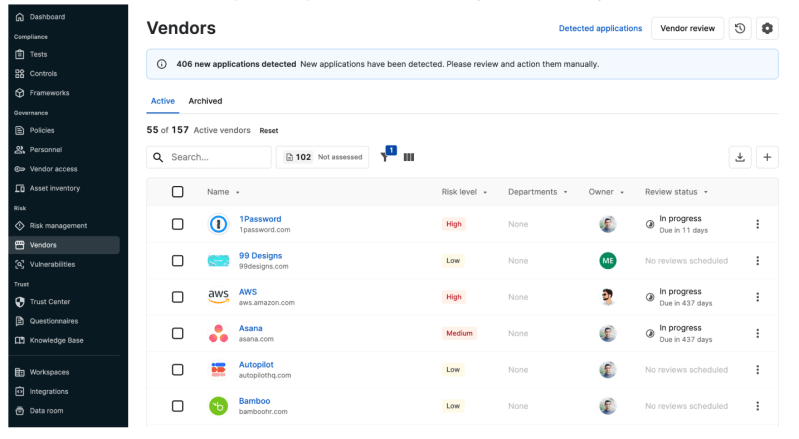Go to Integrations

click(x=48, y=392)
